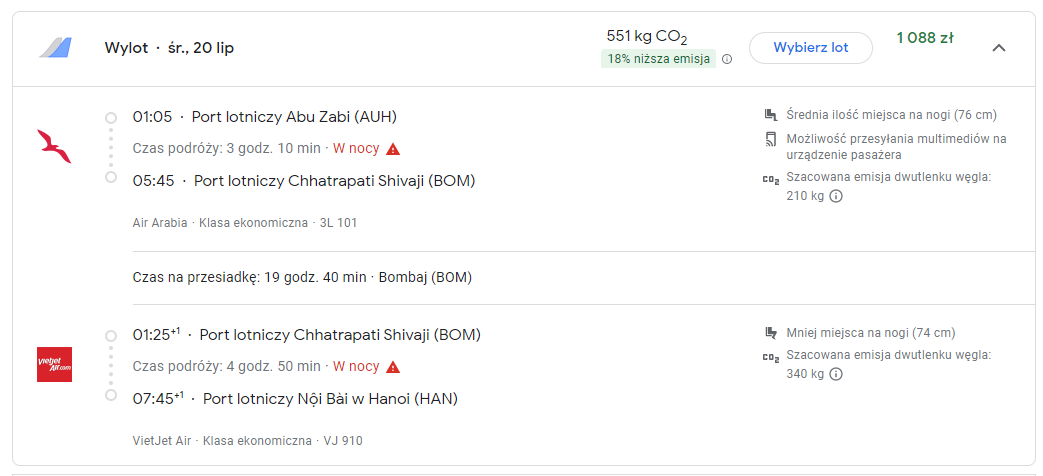Click the blue airline logo beside Wylot
1043x476 pixels.
pyautogui.click(x=55, y=48)
